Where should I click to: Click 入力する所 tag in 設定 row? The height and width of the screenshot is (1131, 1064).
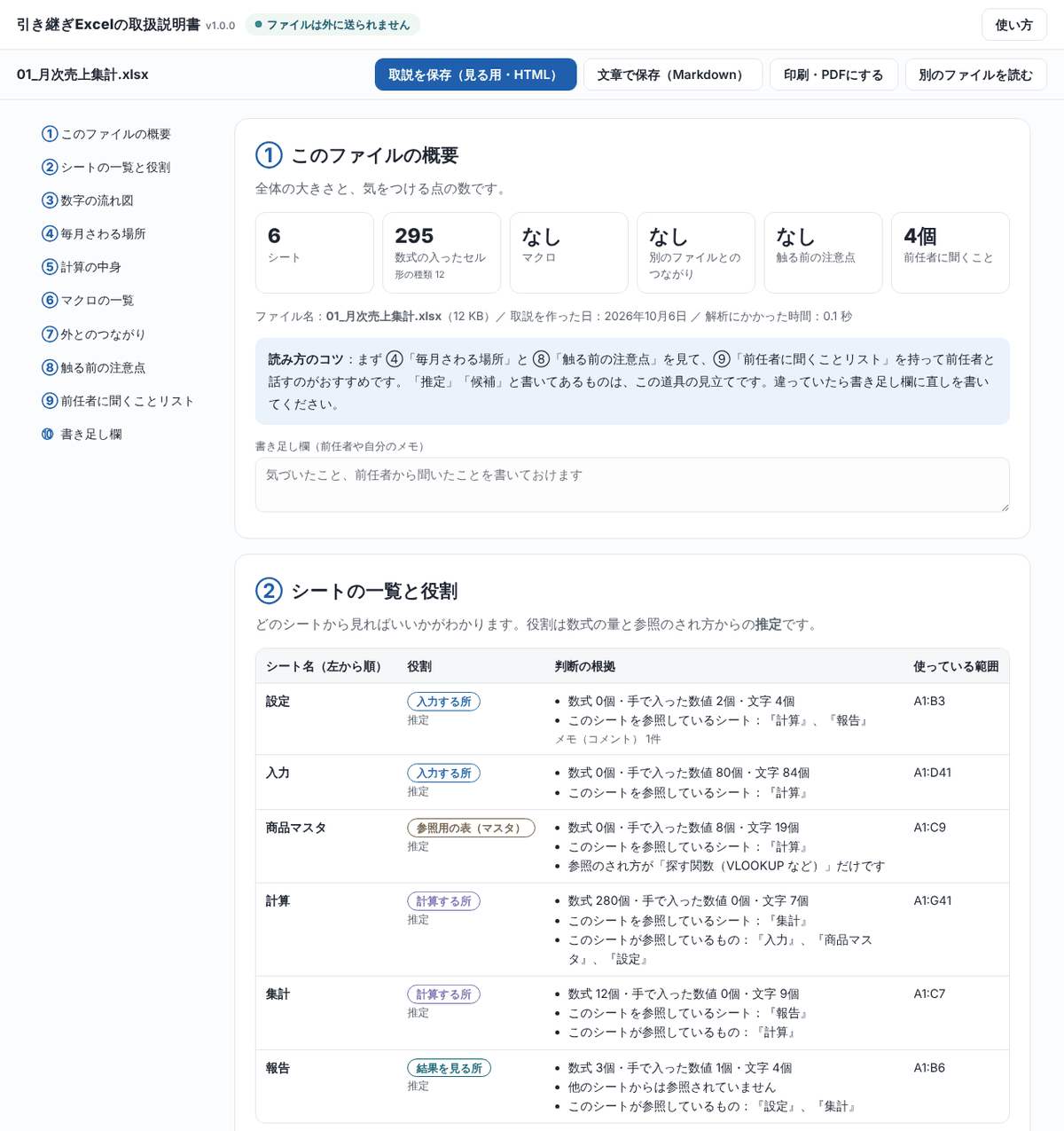pyautogui.click(x=443, y=702)
